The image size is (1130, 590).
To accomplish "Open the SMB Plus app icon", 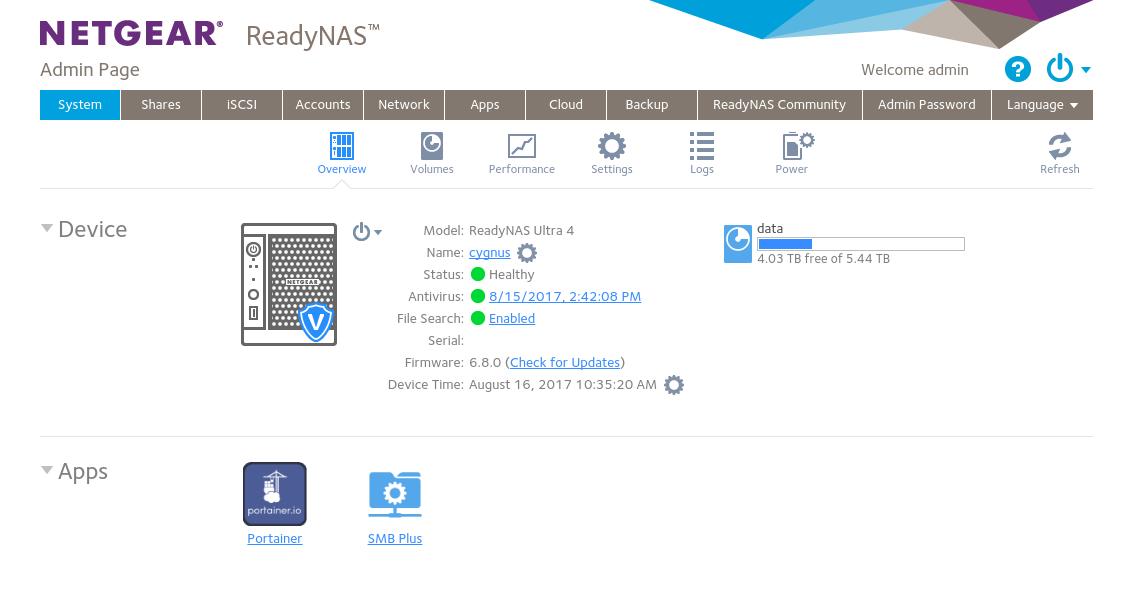I will (395, 494).
